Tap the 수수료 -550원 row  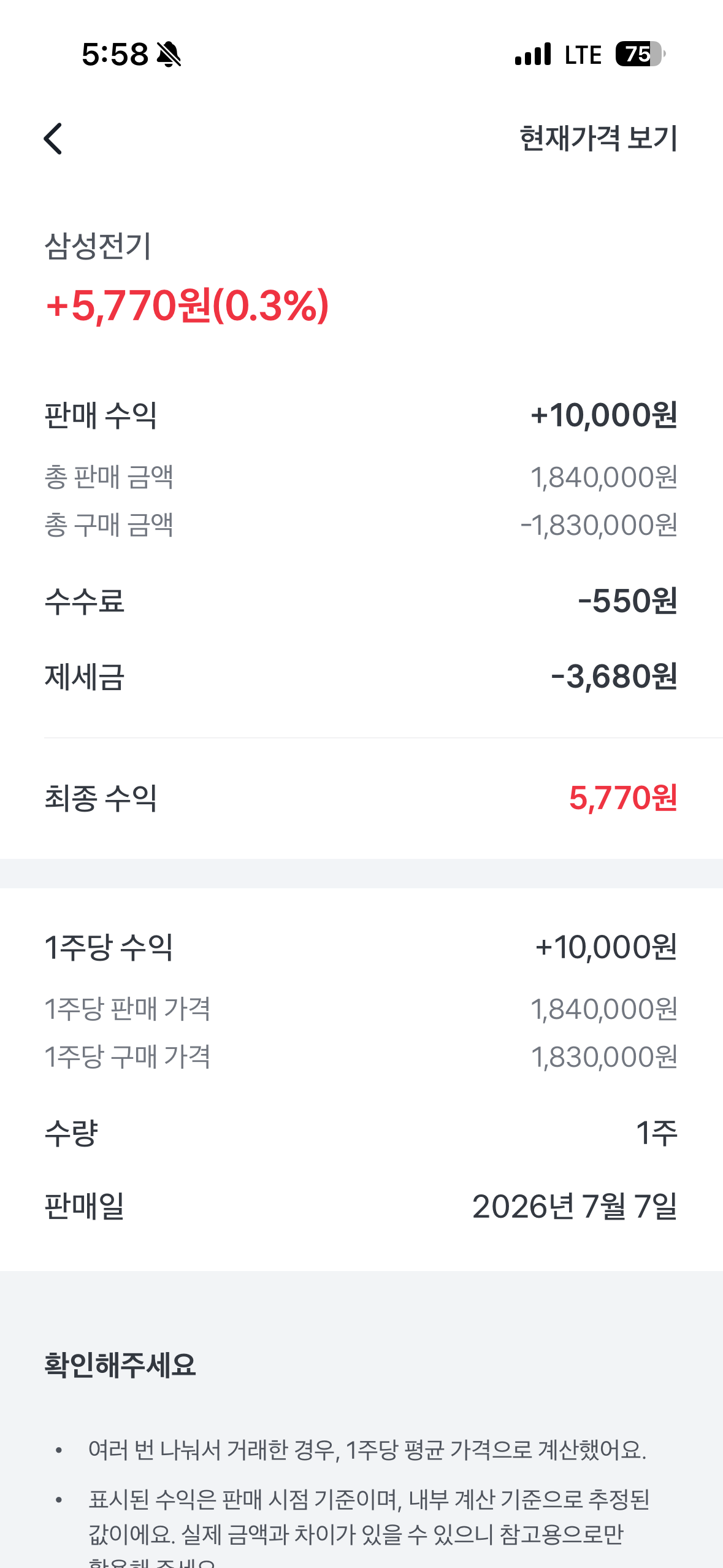coord(361,601)
